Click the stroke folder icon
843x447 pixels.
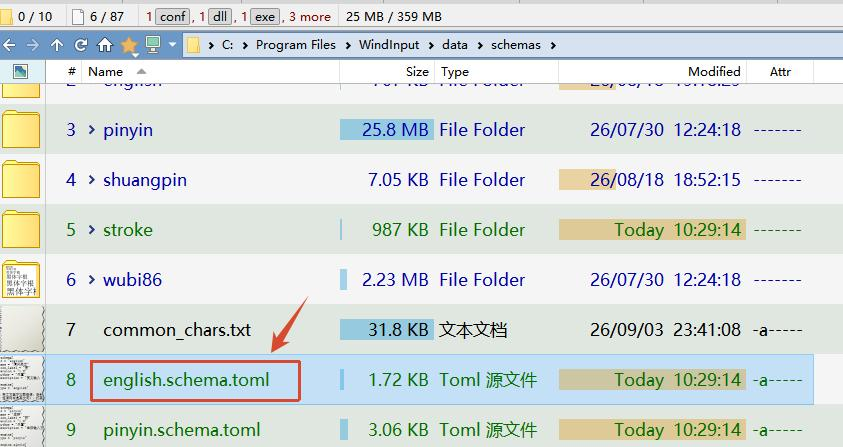20,229
